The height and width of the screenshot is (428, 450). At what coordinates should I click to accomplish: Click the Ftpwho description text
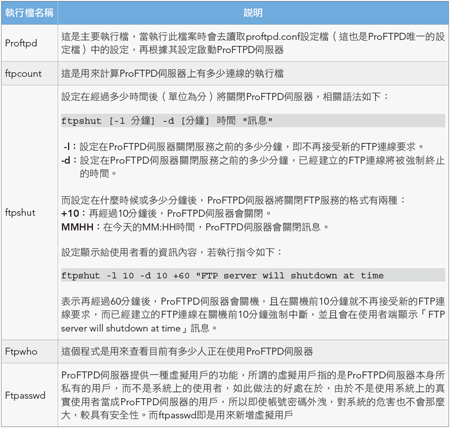tap(187, 351)
